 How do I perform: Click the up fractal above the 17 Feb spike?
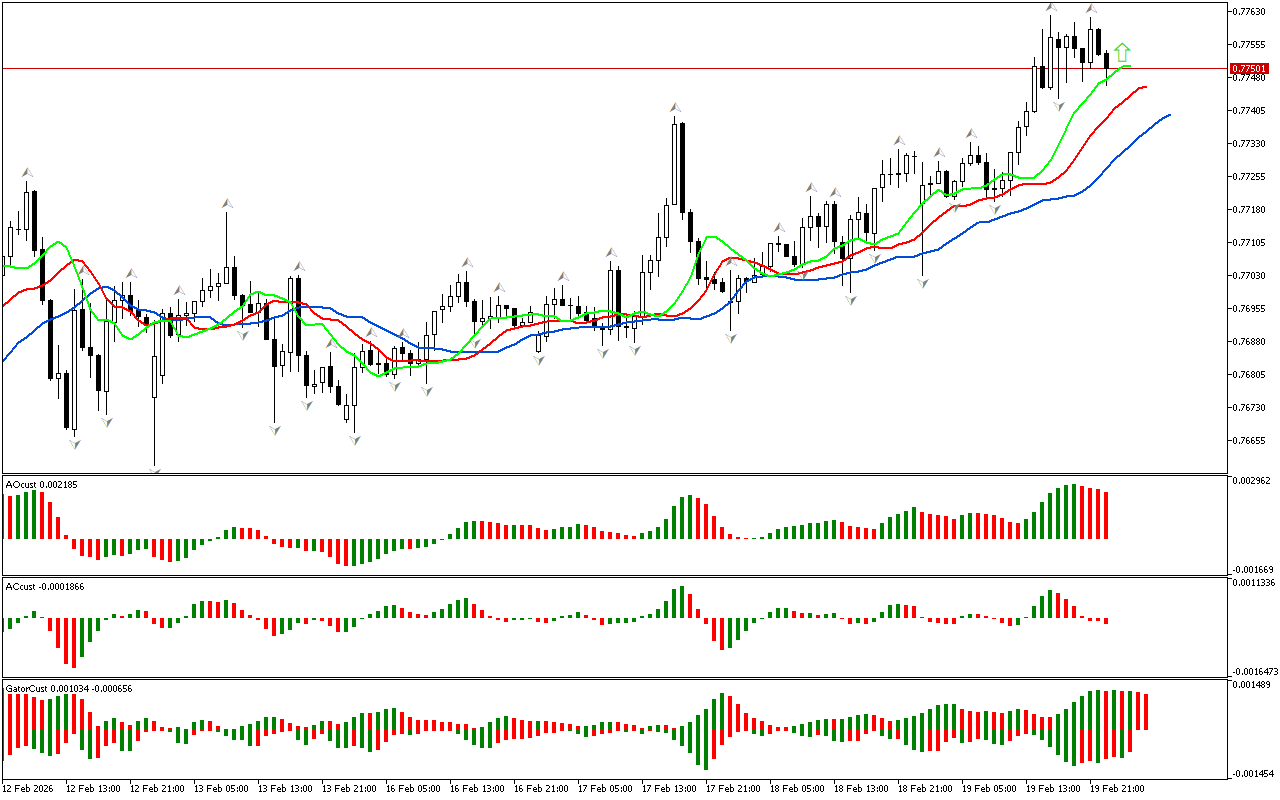coord(676,107)
